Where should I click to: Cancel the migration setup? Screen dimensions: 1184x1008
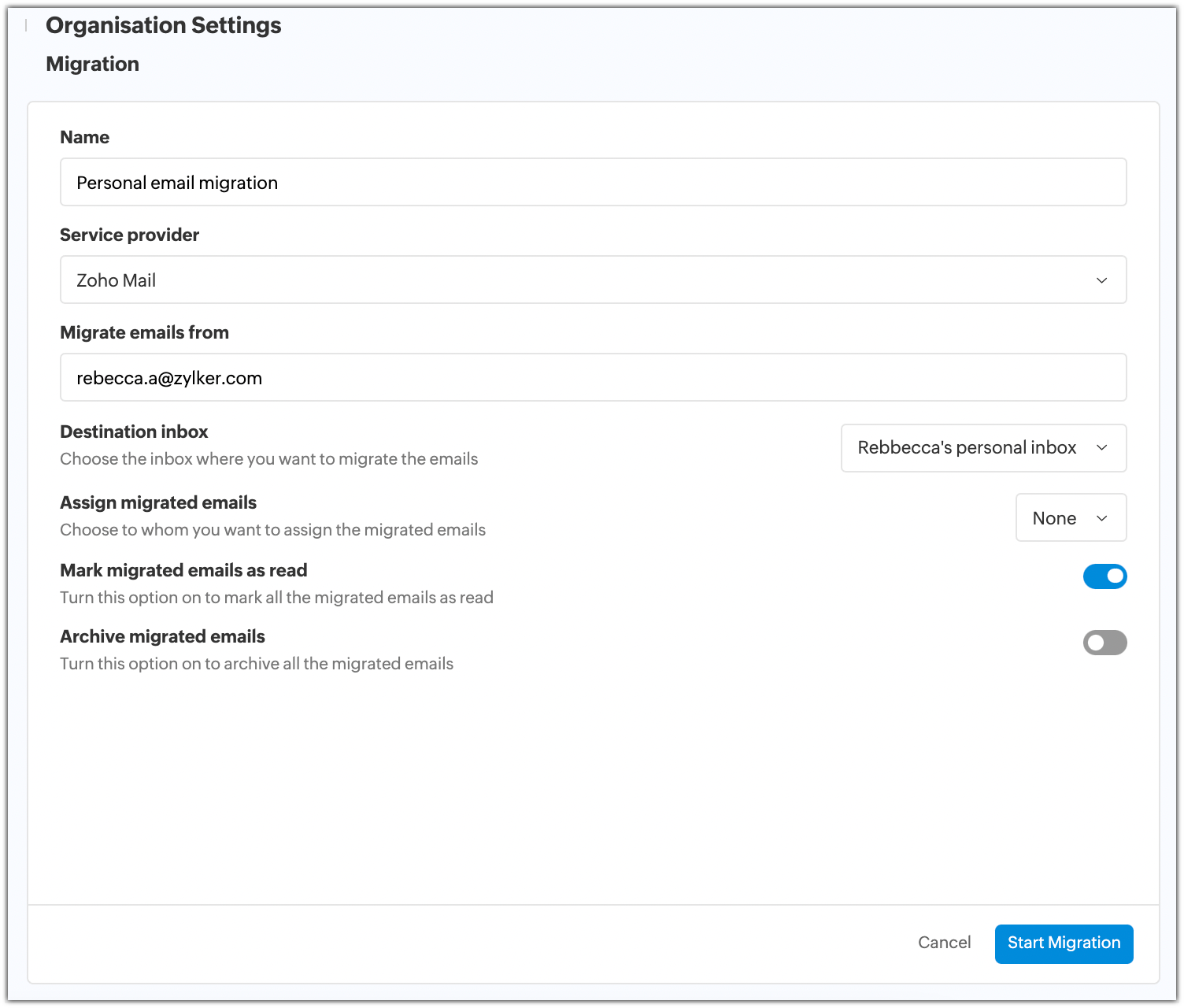[x=944, y=943]
